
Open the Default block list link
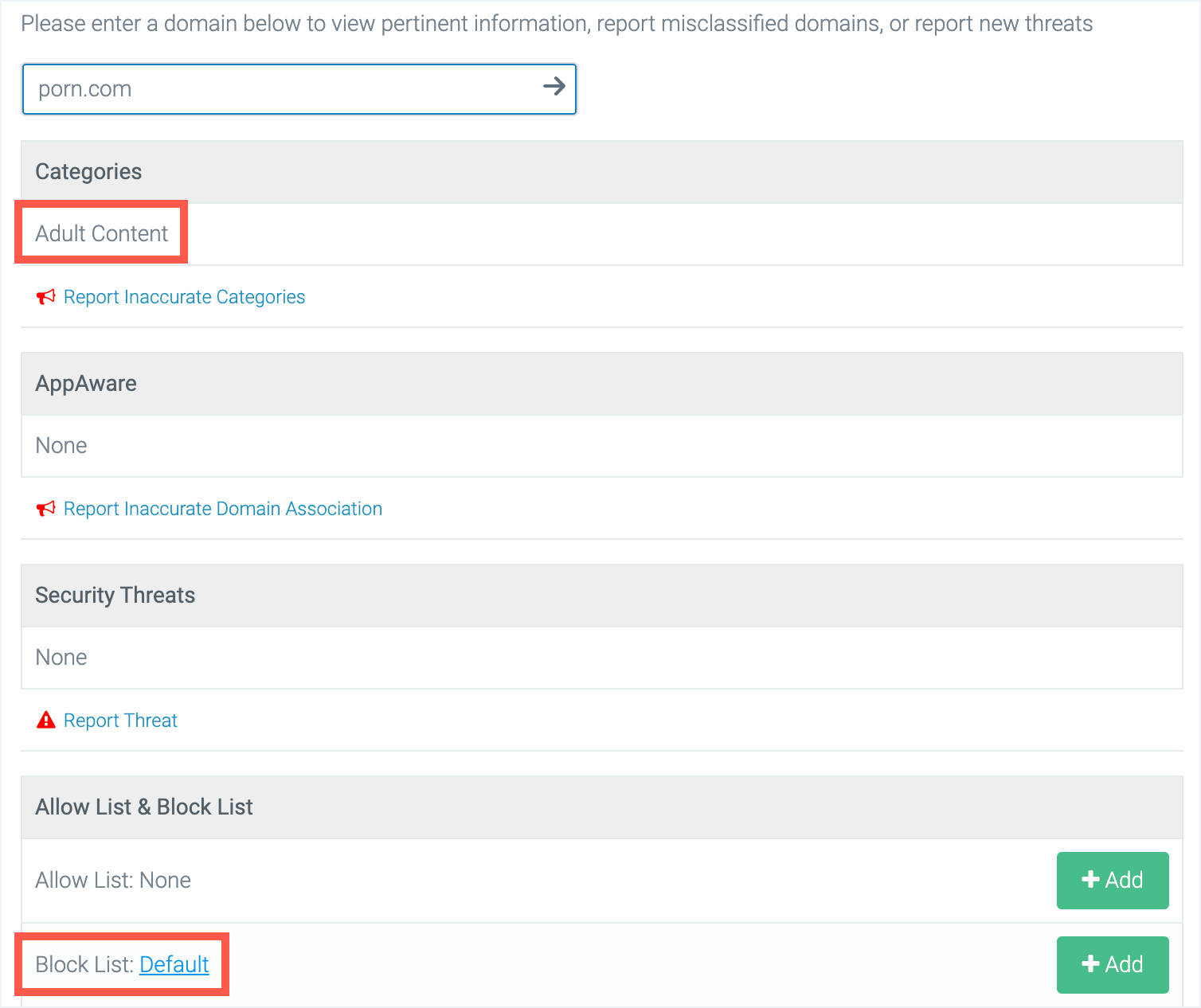(x=174, y=964)
